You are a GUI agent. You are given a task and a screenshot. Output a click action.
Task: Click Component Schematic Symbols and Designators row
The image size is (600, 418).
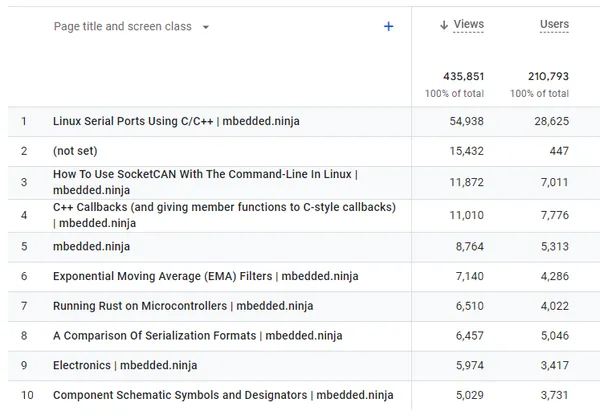tap(223, 395)
